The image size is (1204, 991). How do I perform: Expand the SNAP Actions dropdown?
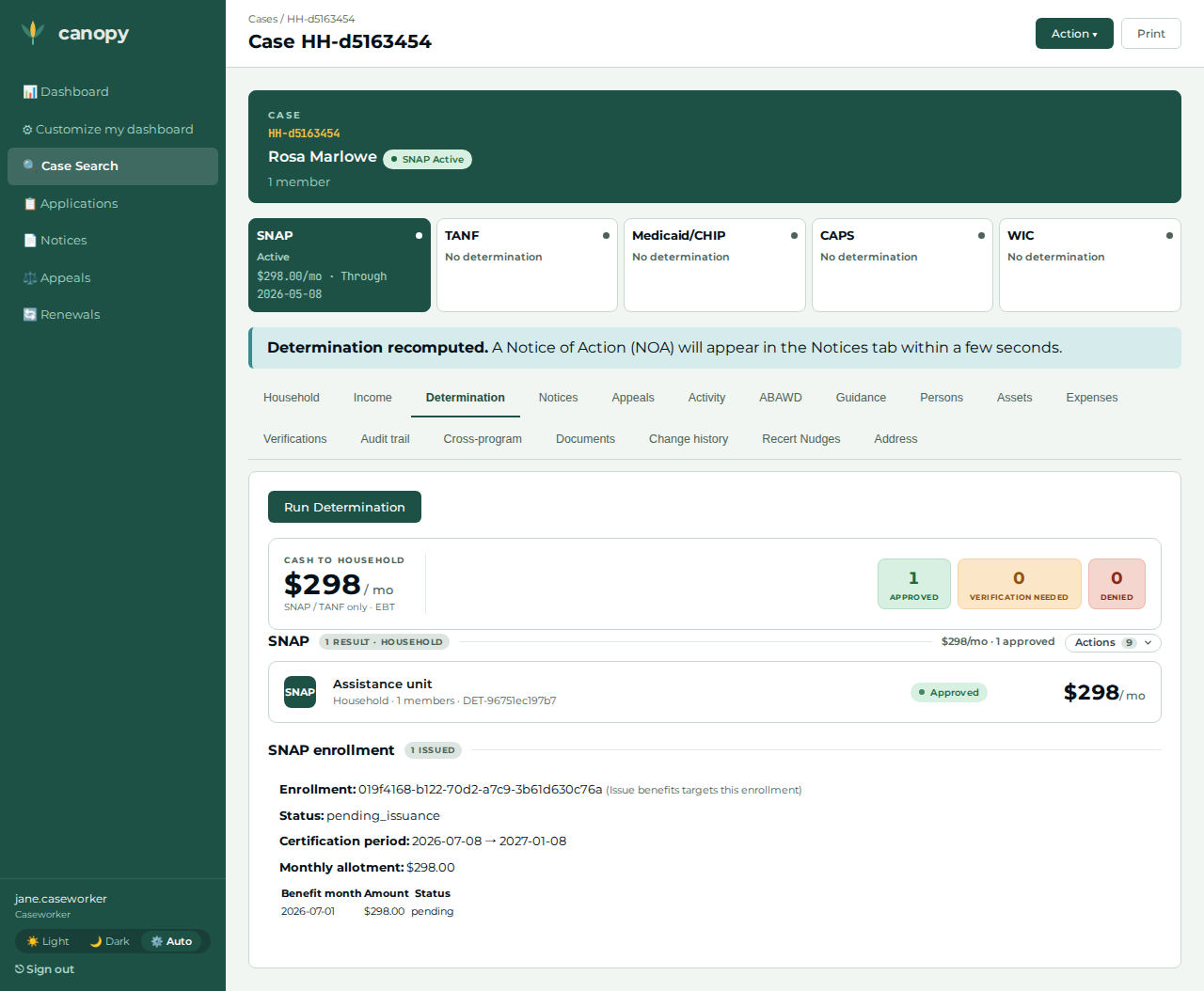pos(1113,643)
